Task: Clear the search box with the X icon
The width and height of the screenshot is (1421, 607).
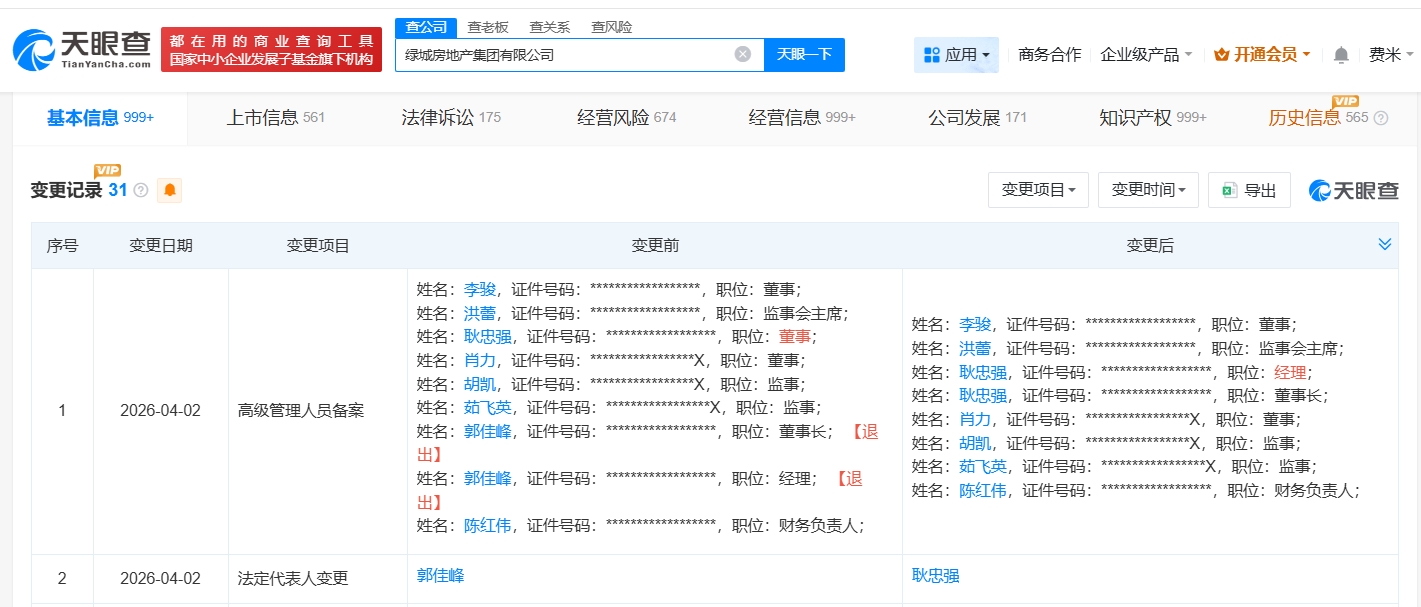Action: (x=742, y=54)
